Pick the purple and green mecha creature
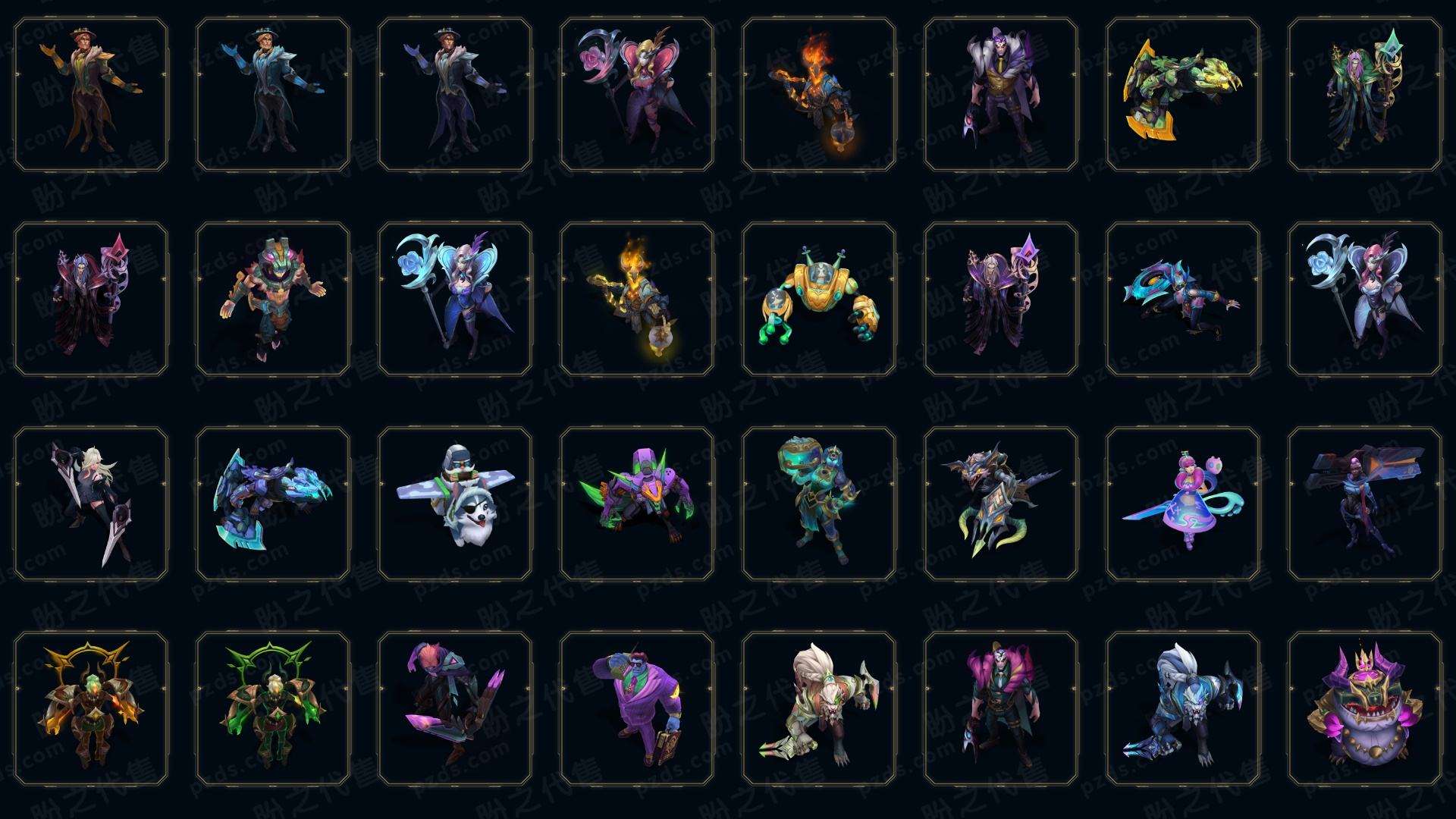This screenshot has height=819, width=1456. tap(637, 504)
